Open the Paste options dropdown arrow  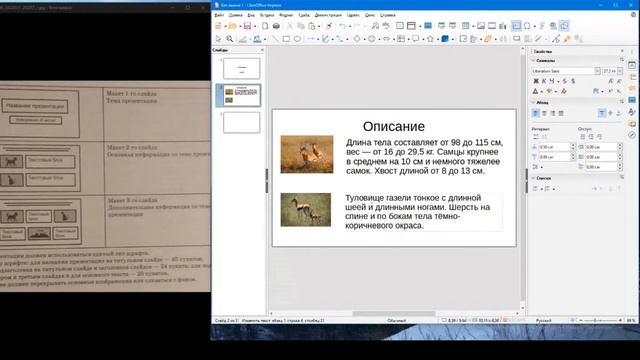(319, 27)
